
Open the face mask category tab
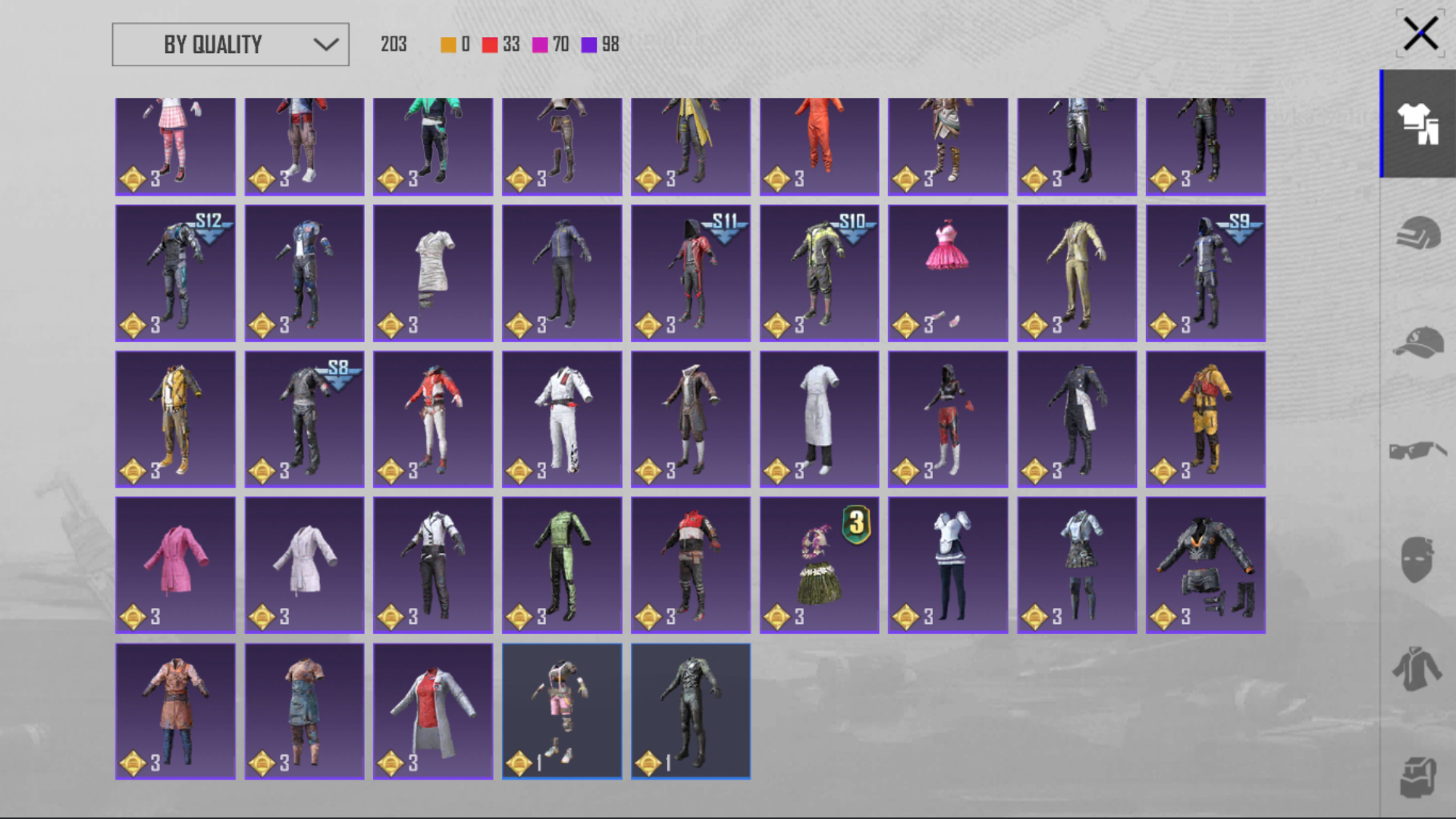pos(1417,559)
